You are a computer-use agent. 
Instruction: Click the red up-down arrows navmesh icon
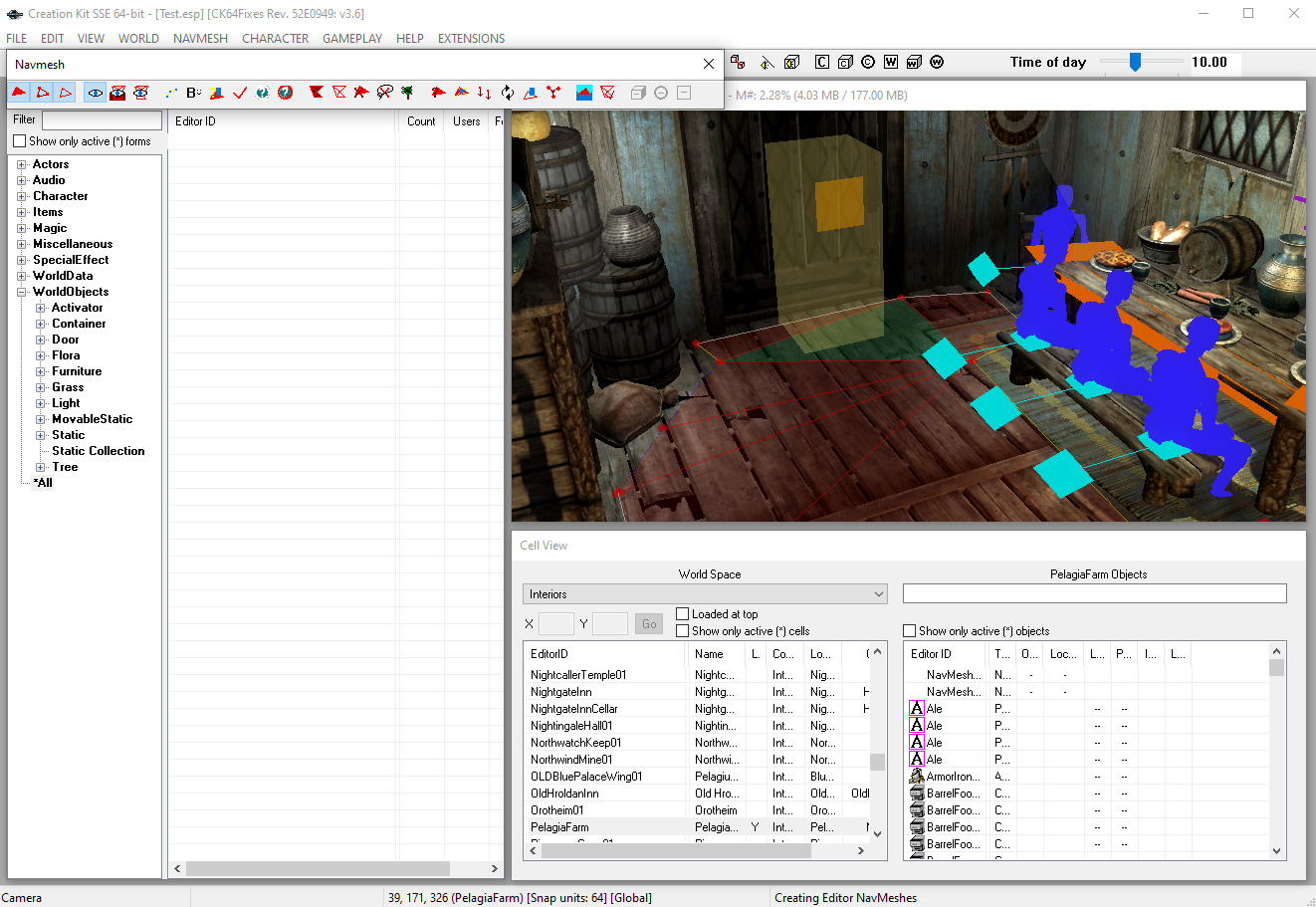[x=484, y=93]
